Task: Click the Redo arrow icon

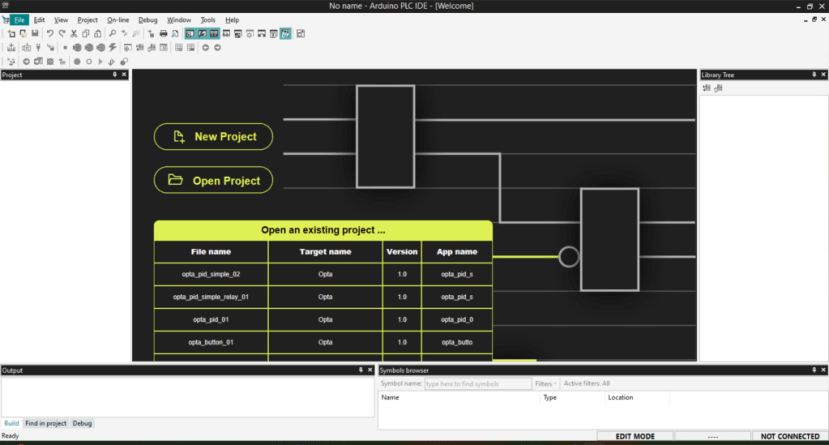Action: tap(62, 34)
